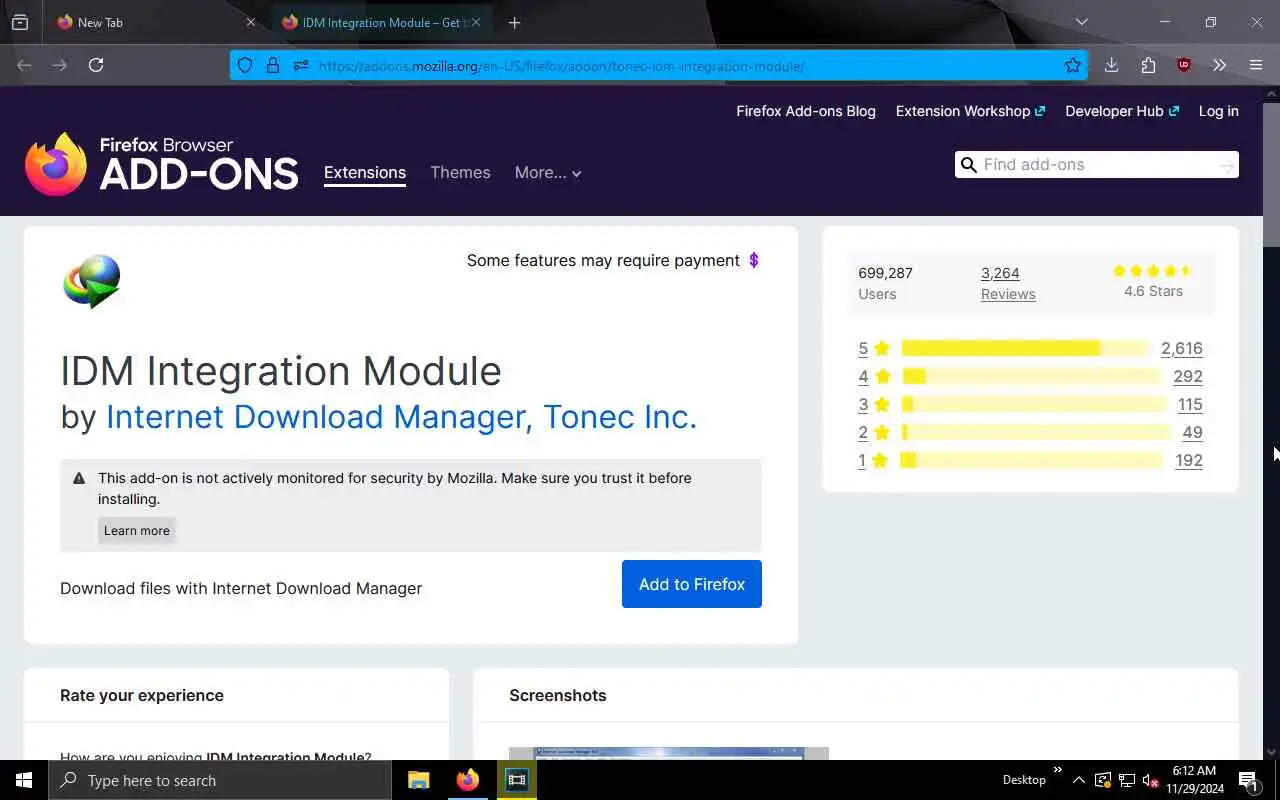
Task: Open the 2,616 five-star review count
Action: tap(1182, 348)
